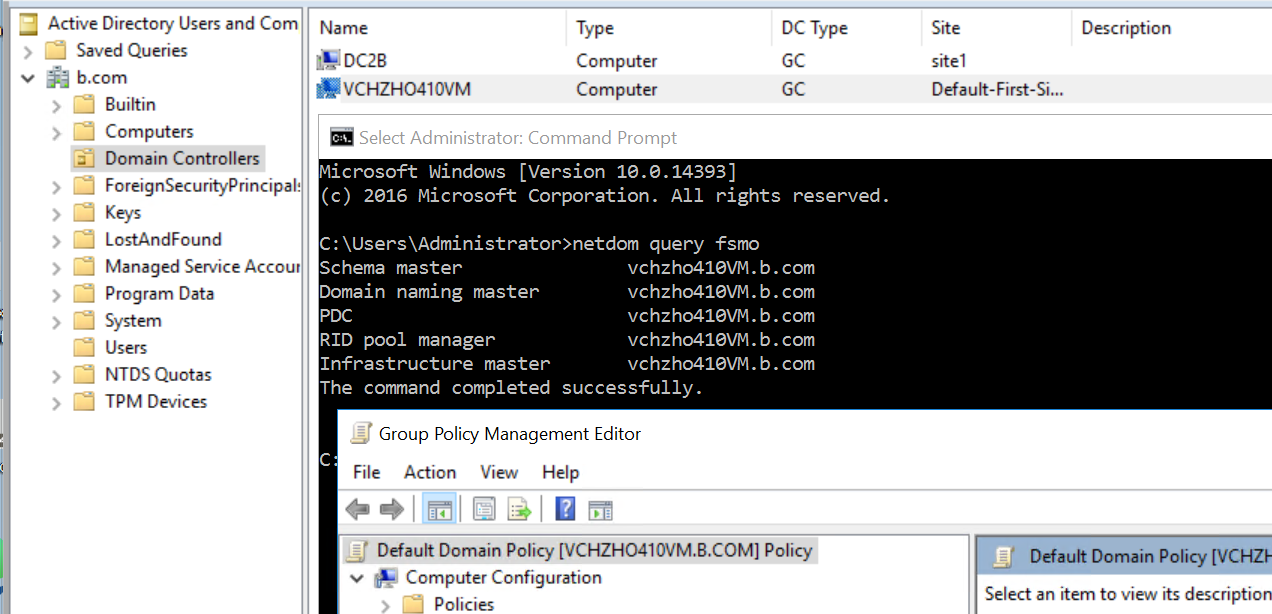1272x614 pixels.
Task: Click the b.com domain icon
Action: coord(58,77)
